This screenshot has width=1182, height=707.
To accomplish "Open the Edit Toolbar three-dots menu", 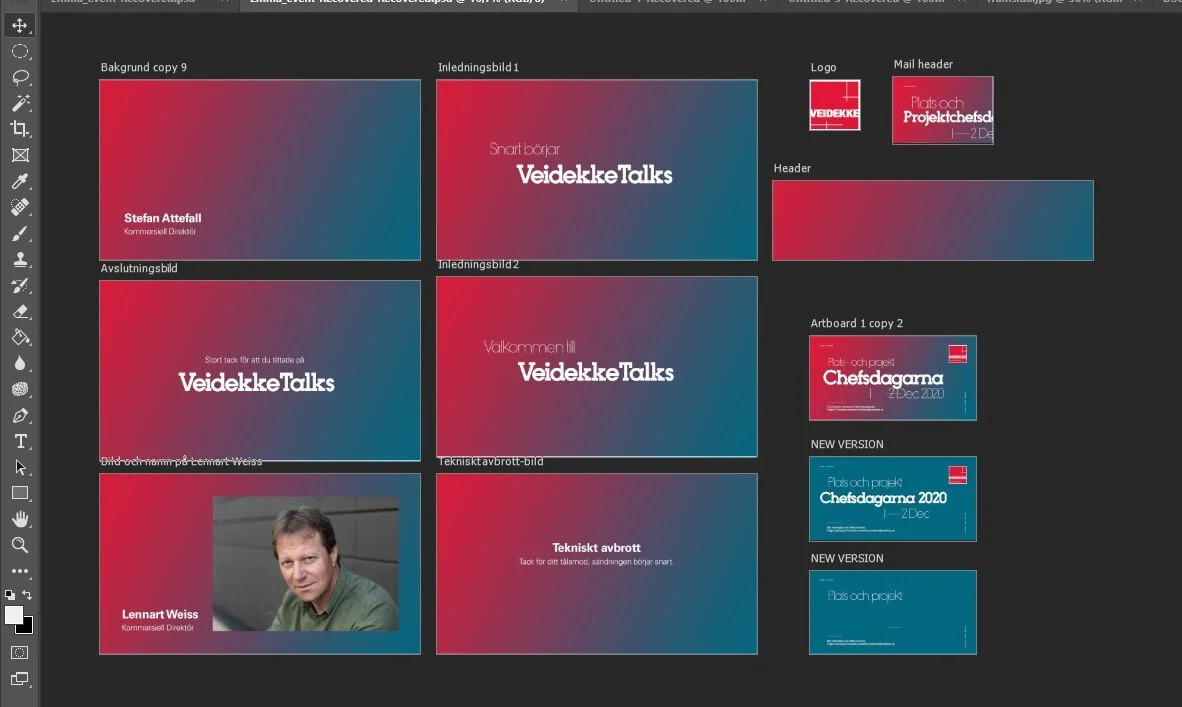I will pos(20,571).
